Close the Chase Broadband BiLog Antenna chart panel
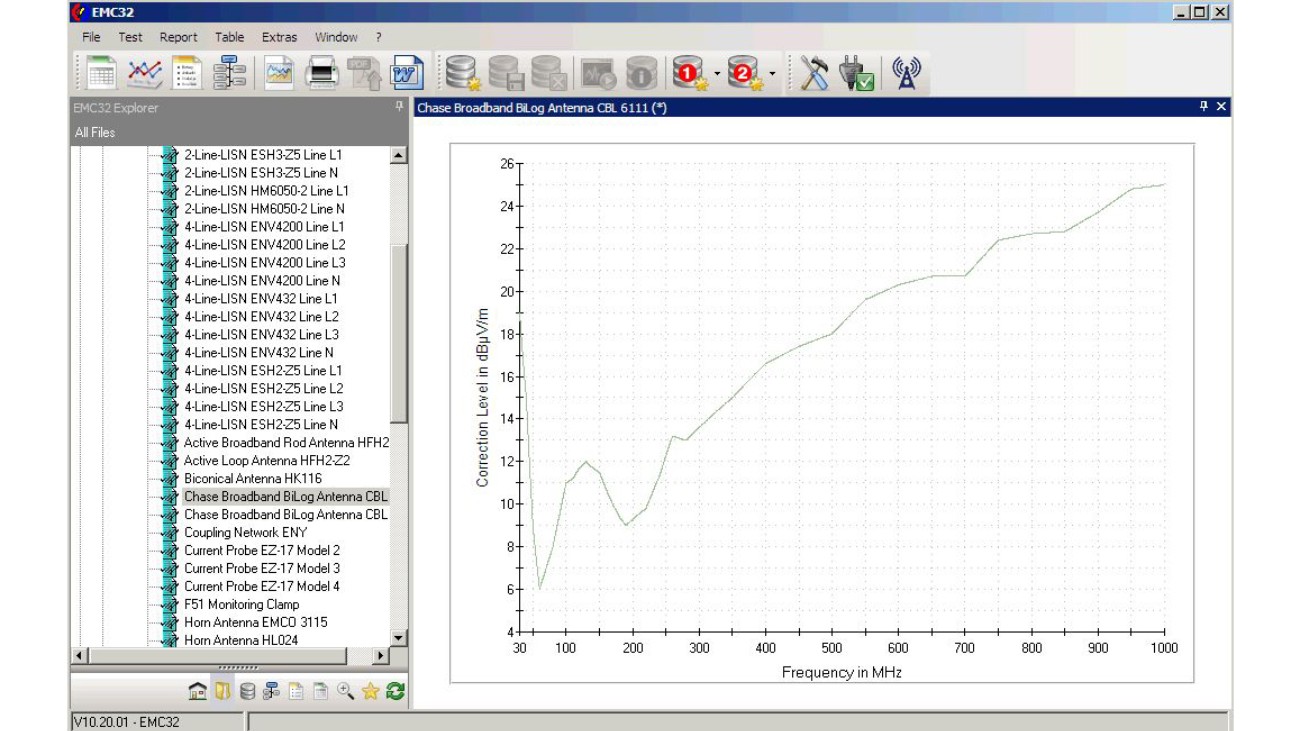The height and width of the screenshot is (731, 1300). click(1220, 107)
